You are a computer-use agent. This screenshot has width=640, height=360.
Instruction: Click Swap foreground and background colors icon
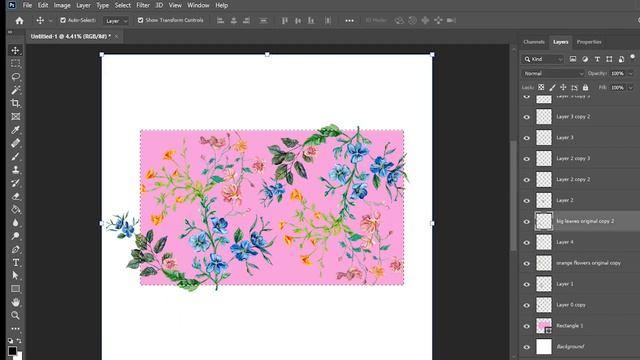tap(19, 341)
